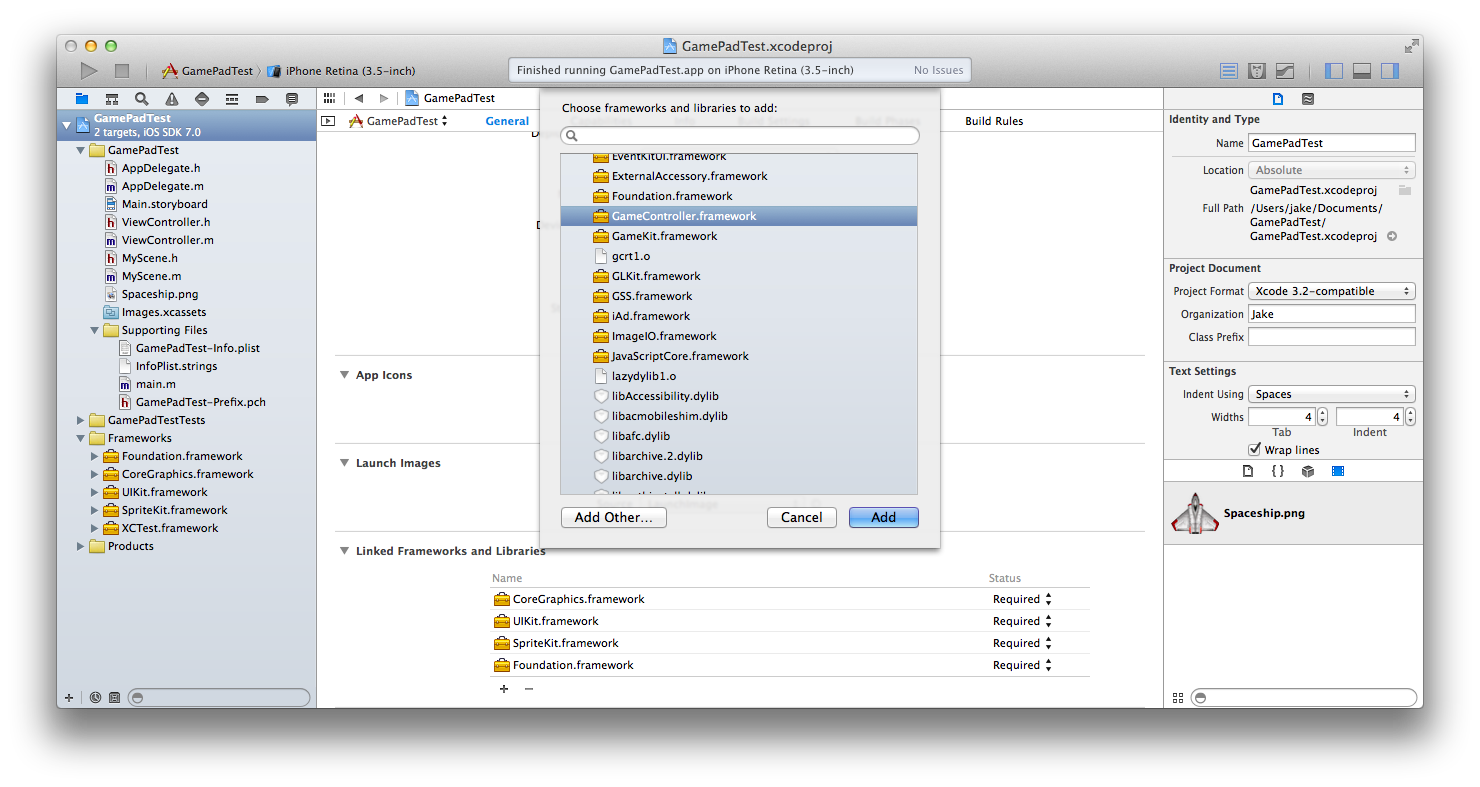Open the Code Snippet library (braces icon)

point(1277,471)
